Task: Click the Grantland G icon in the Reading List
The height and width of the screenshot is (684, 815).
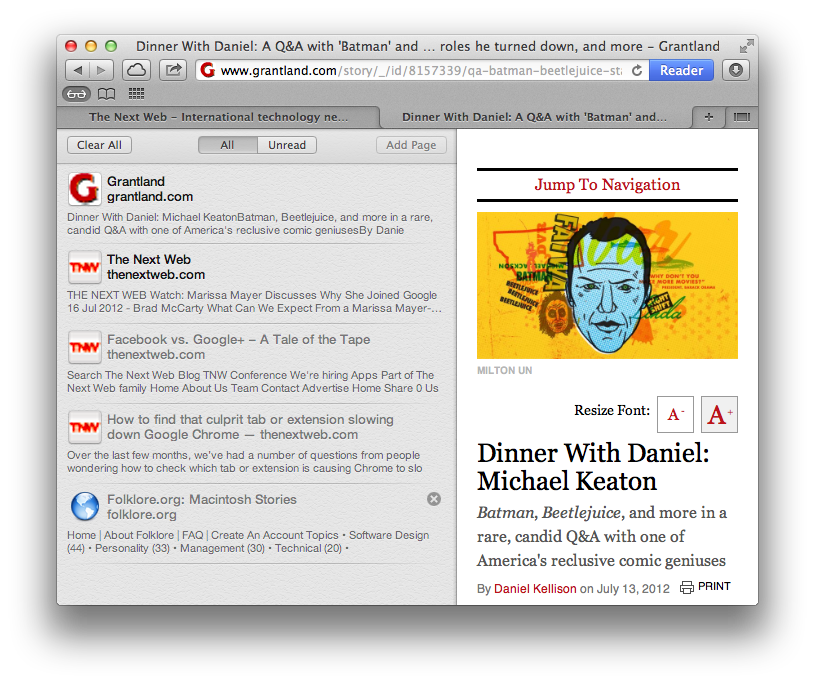Action: (84, 189)
